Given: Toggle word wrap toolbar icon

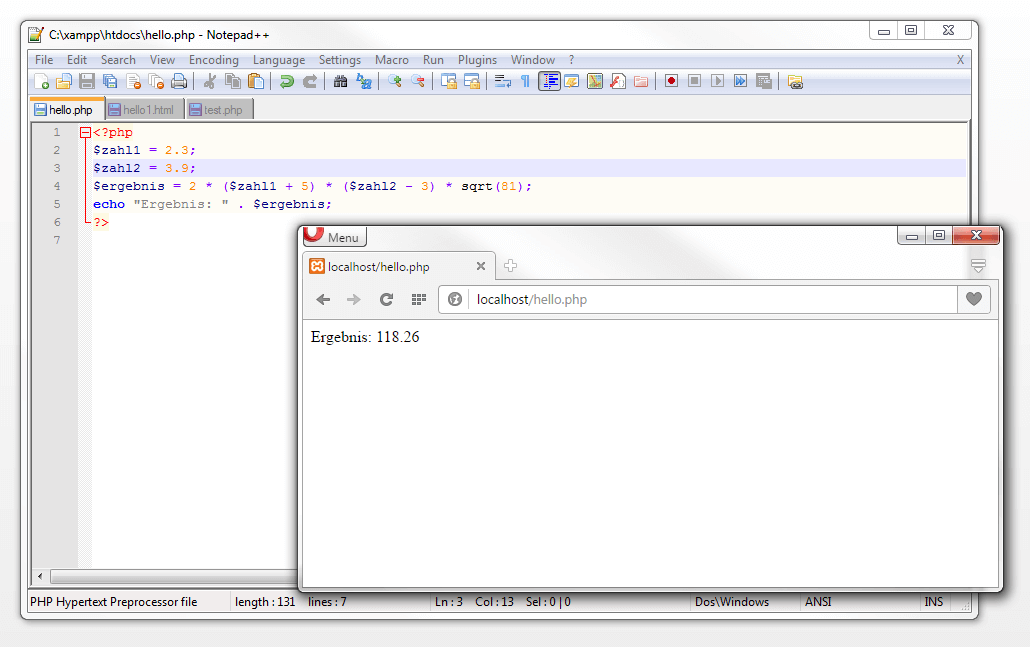Looking at the screenshot, I should (503, 81).
